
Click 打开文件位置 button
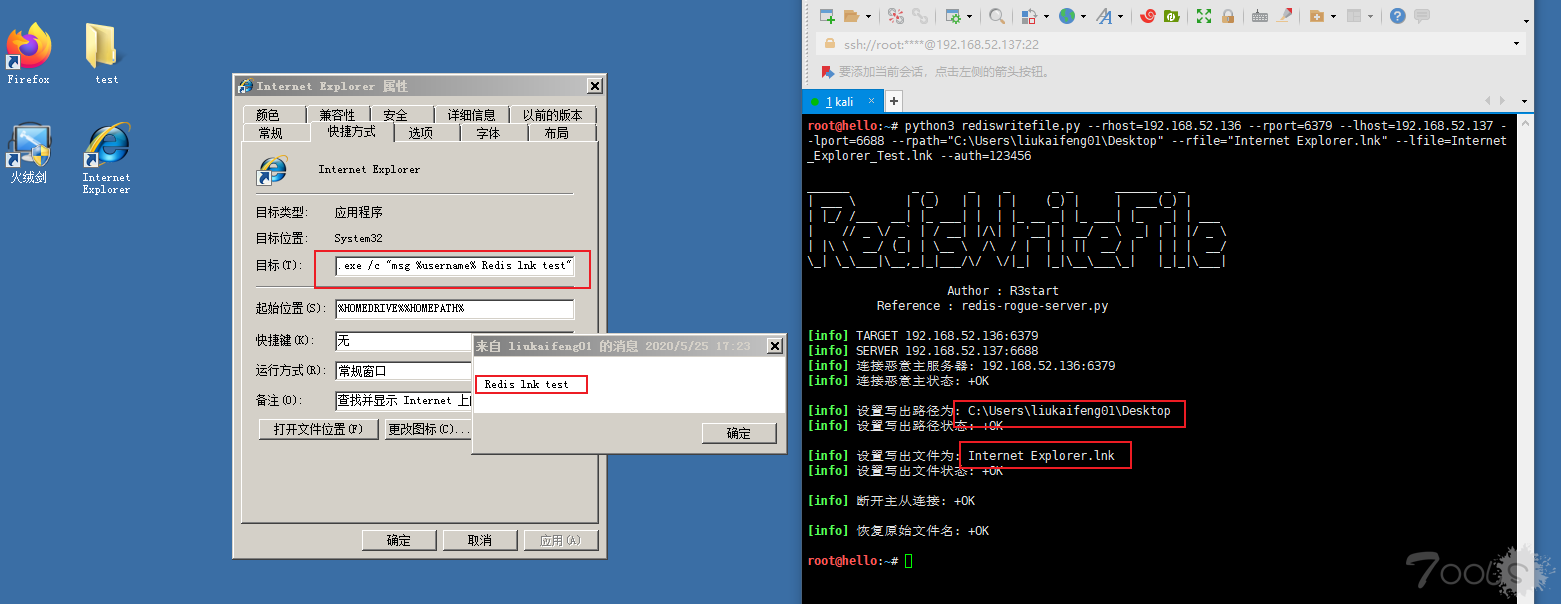click(319, 429)
